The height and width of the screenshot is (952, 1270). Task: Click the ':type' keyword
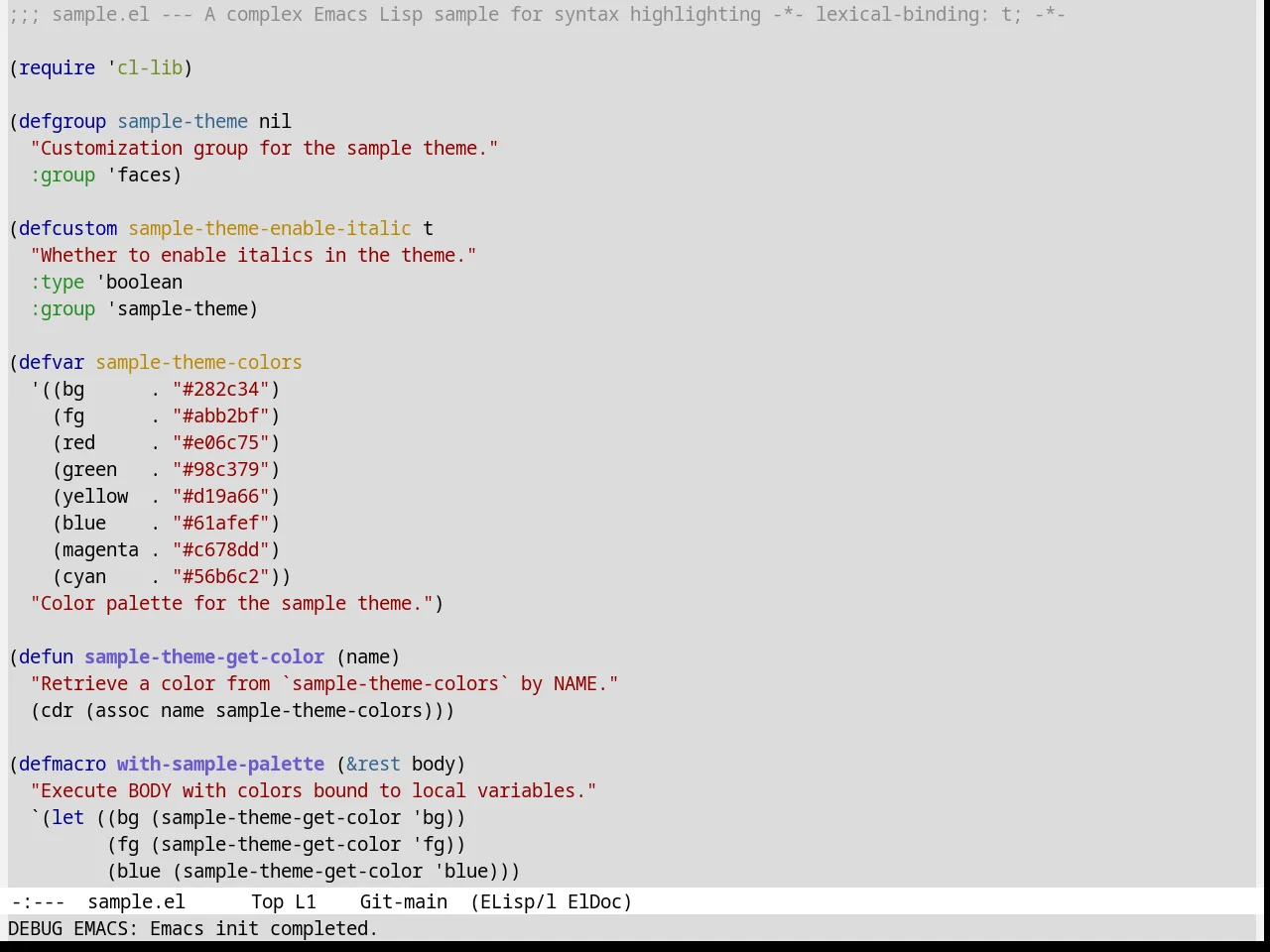58,282
